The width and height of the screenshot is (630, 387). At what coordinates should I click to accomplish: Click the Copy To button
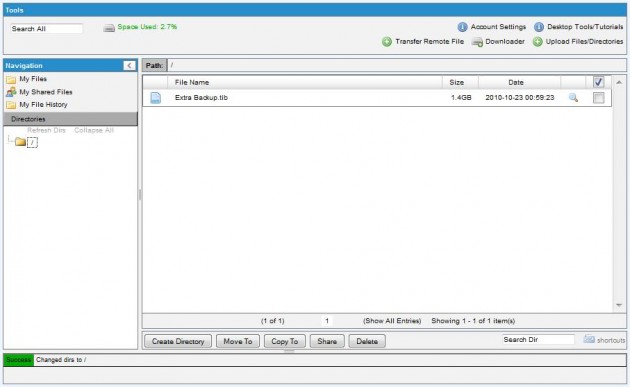tap(284, 341)
